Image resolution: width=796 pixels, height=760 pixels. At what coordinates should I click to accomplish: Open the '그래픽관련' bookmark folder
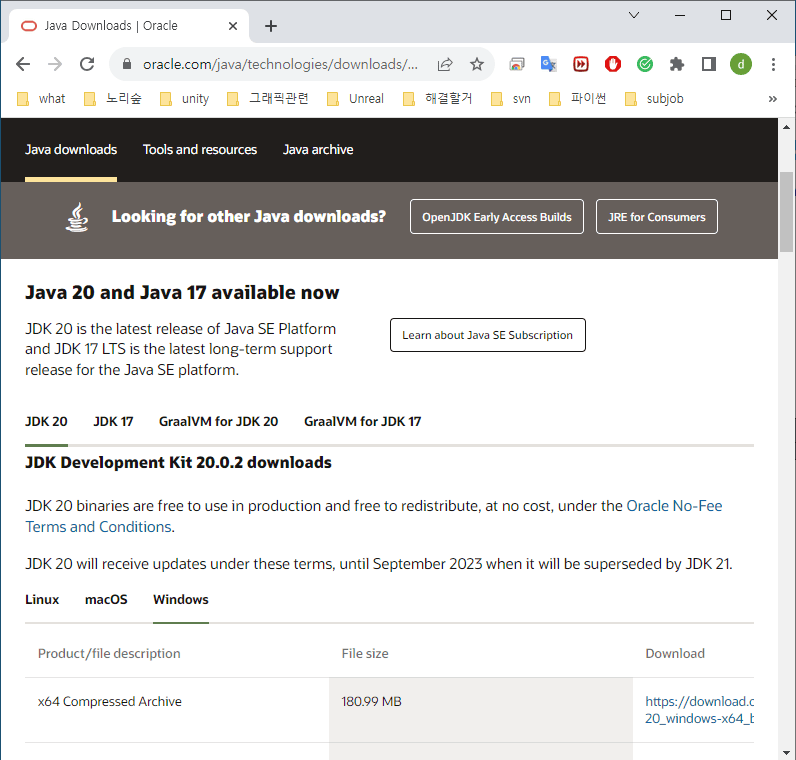pyautogui.click(x=268, y=98)
